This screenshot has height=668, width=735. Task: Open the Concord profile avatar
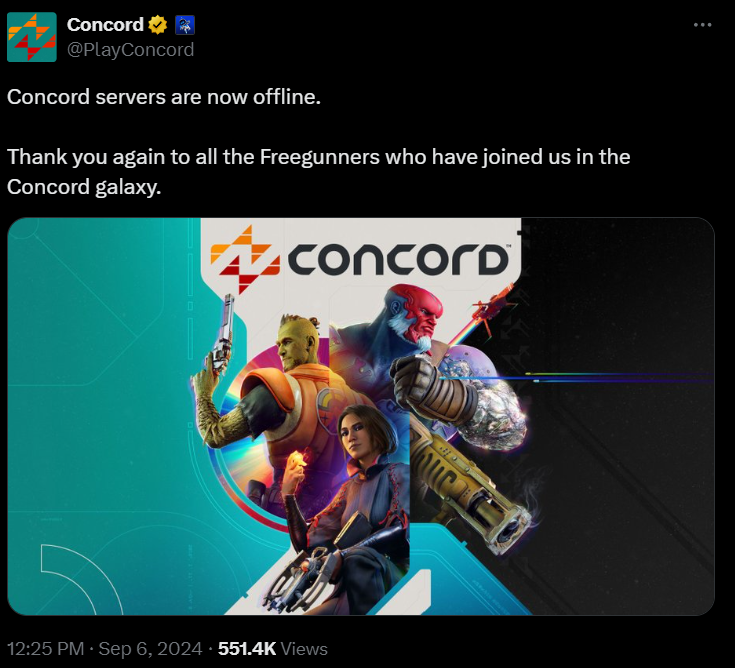click(32, 38)
